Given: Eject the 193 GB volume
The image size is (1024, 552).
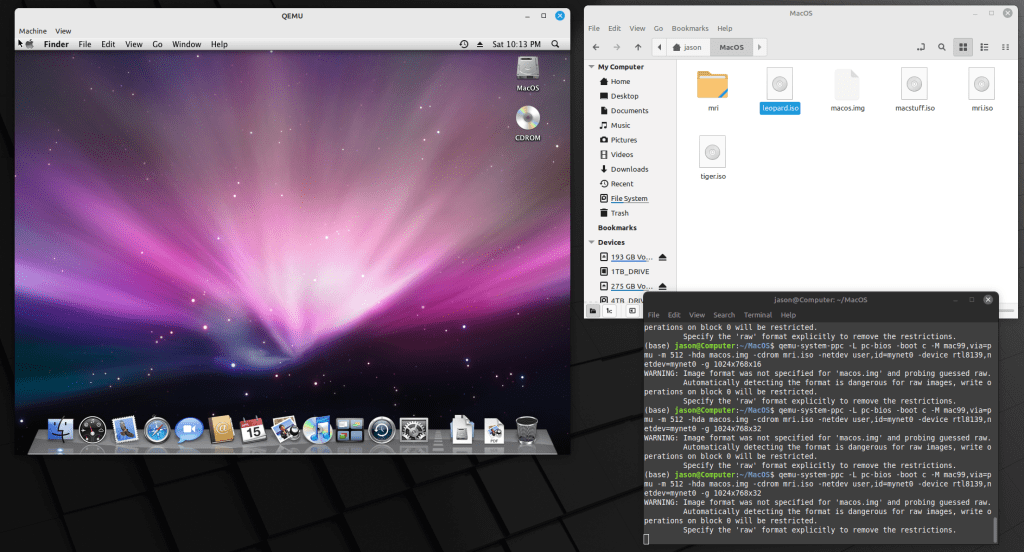Looking at the screenshot, I should (662, 257).
